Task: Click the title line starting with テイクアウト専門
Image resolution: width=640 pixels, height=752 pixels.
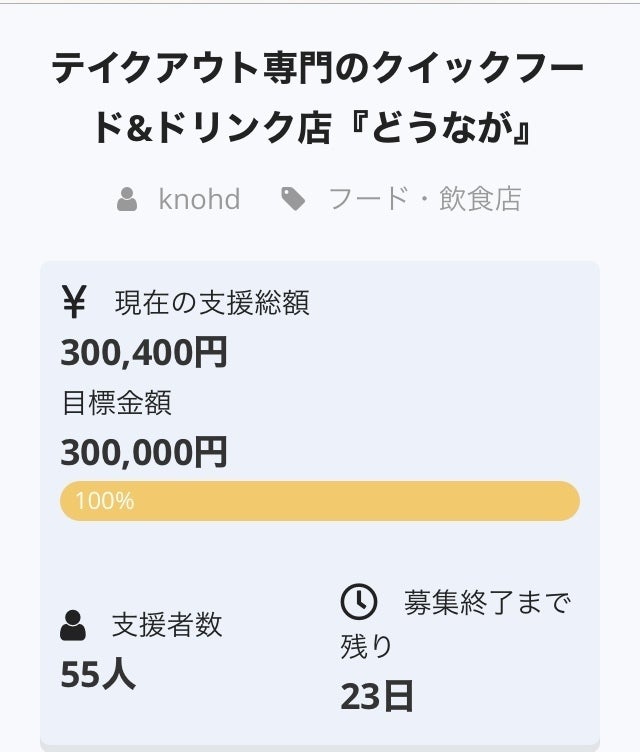Action: [x=319, y=70]
